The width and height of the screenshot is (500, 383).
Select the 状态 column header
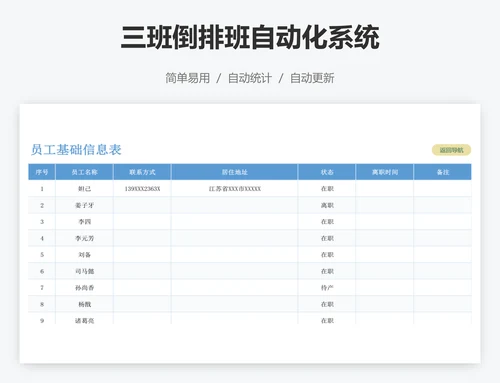pos(327,172)
